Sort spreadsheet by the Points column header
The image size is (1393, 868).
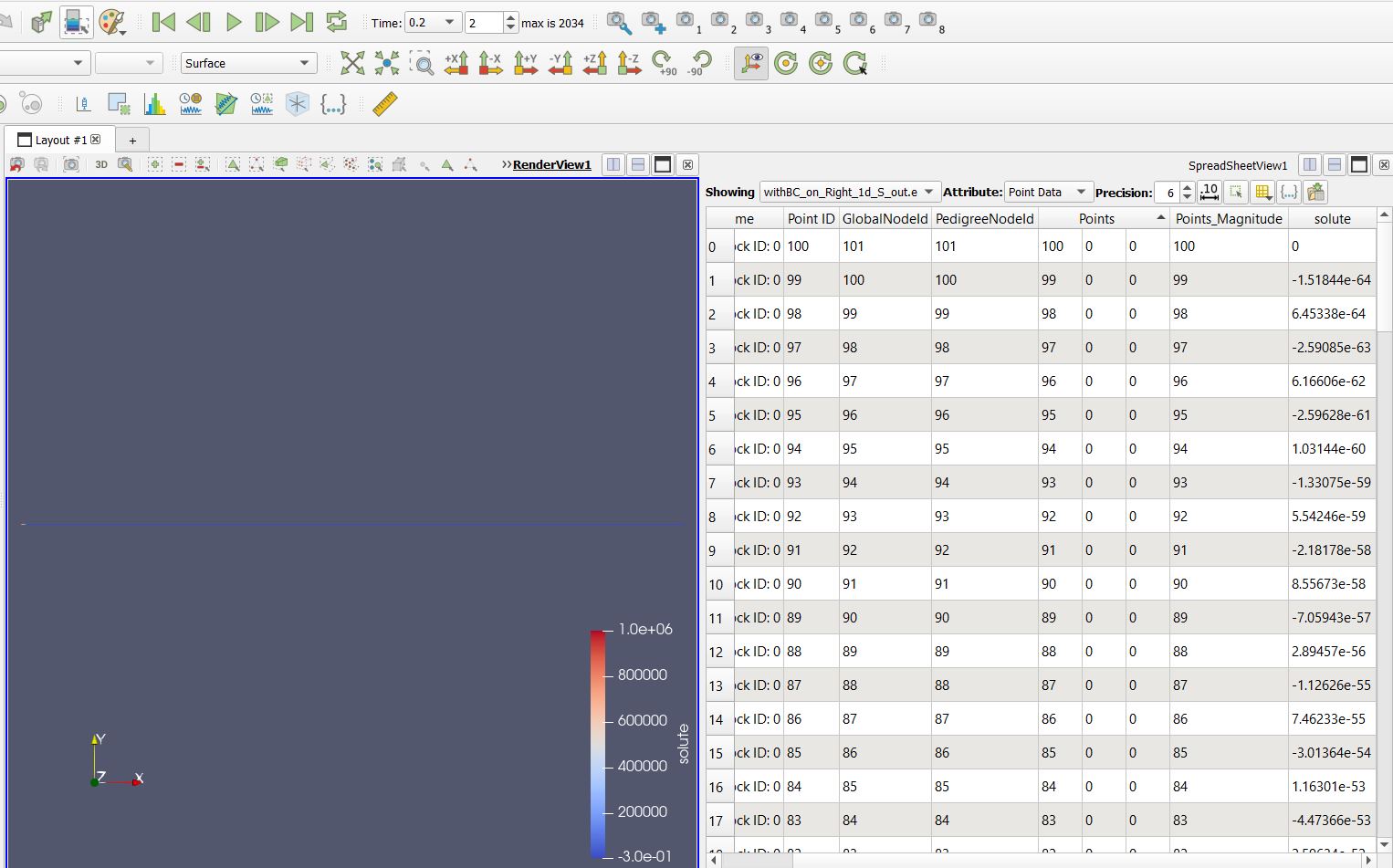pos(1095,217)
